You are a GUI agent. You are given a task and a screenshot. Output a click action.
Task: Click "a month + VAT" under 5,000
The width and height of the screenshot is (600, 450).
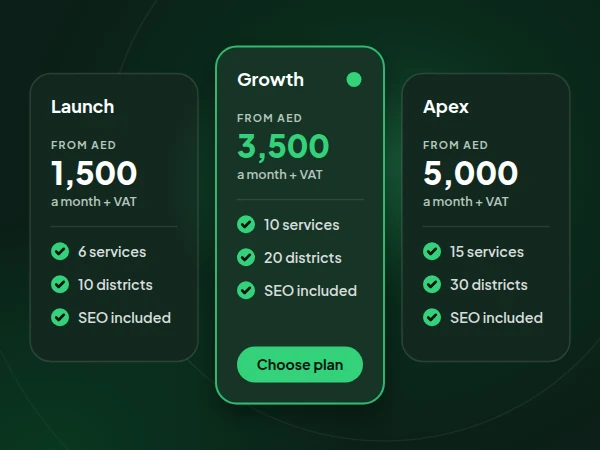pos(466,201)
